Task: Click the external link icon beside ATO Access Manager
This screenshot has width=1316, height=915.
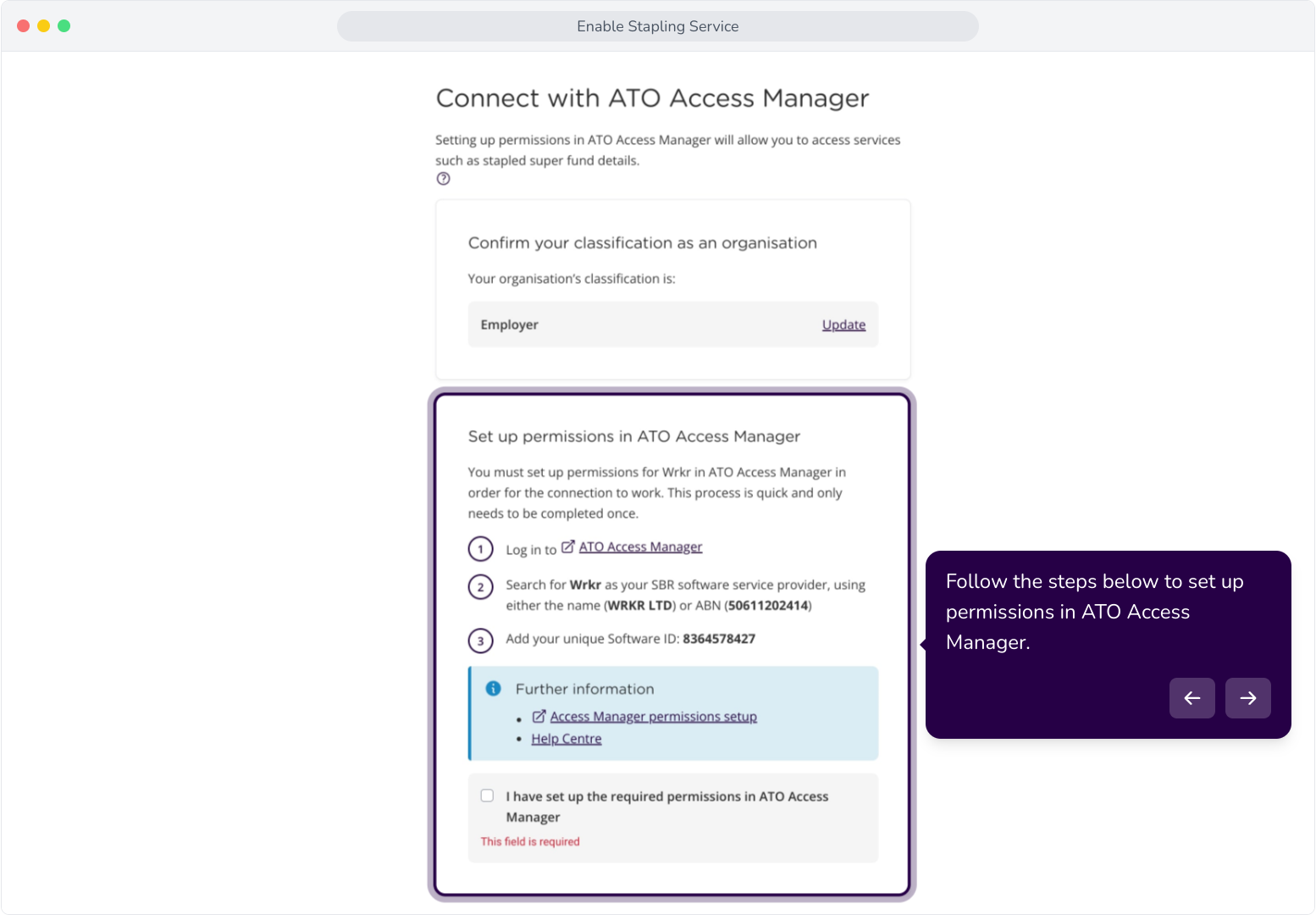Action: pyautogui.click(x=568, y=546)
